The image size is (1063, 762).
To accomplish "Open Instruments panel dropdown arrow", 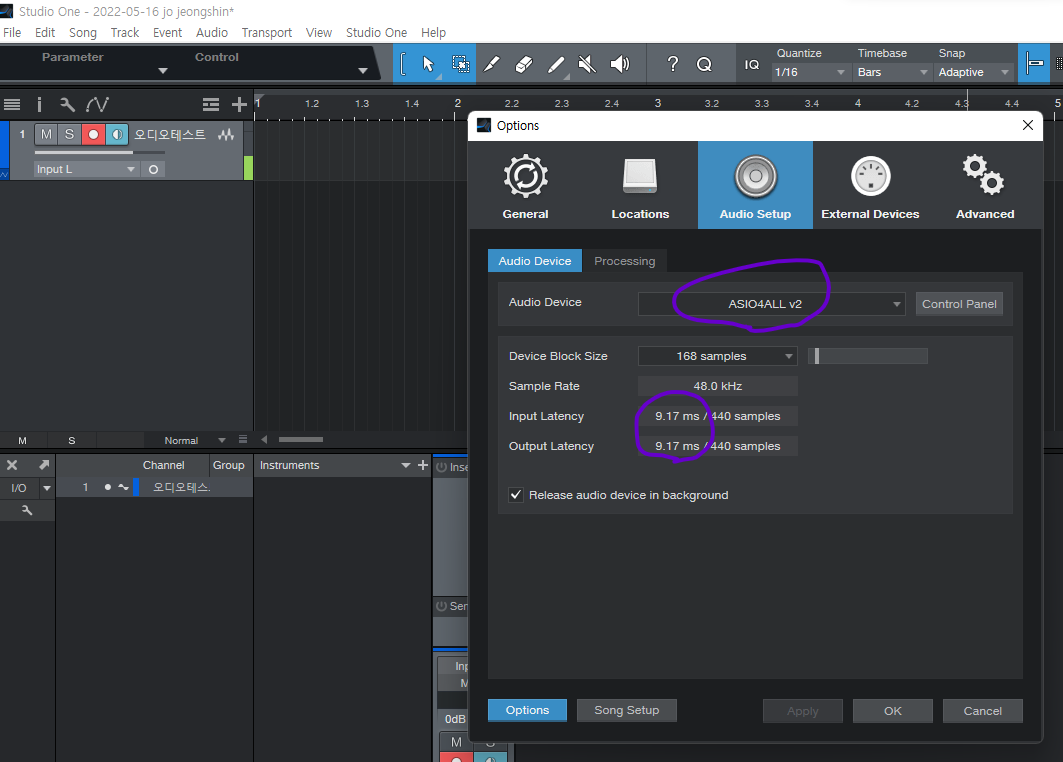I will pos(405,465).
